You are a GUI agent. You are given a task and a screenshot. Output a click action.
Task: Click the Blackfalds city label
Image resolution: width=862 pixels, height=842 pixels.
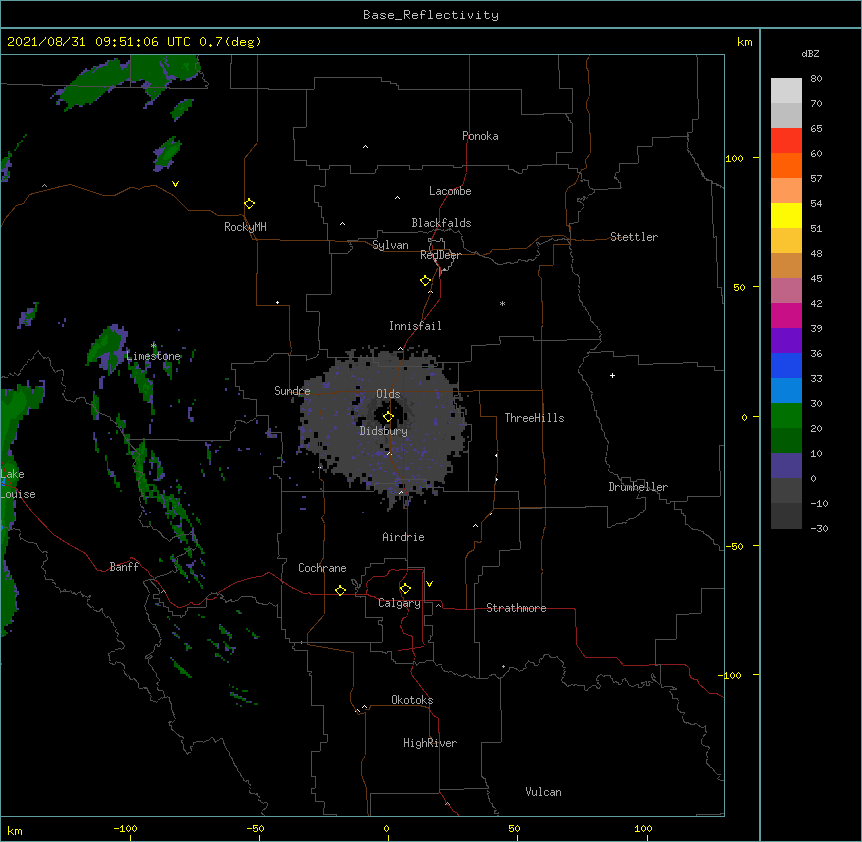441,223
